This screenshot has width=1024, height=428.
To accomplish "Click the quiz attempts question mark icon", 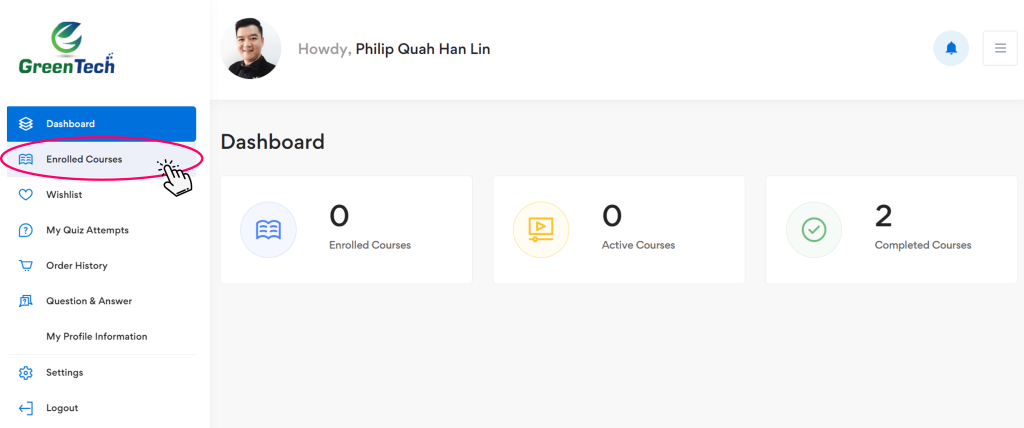I will point(27,230).
